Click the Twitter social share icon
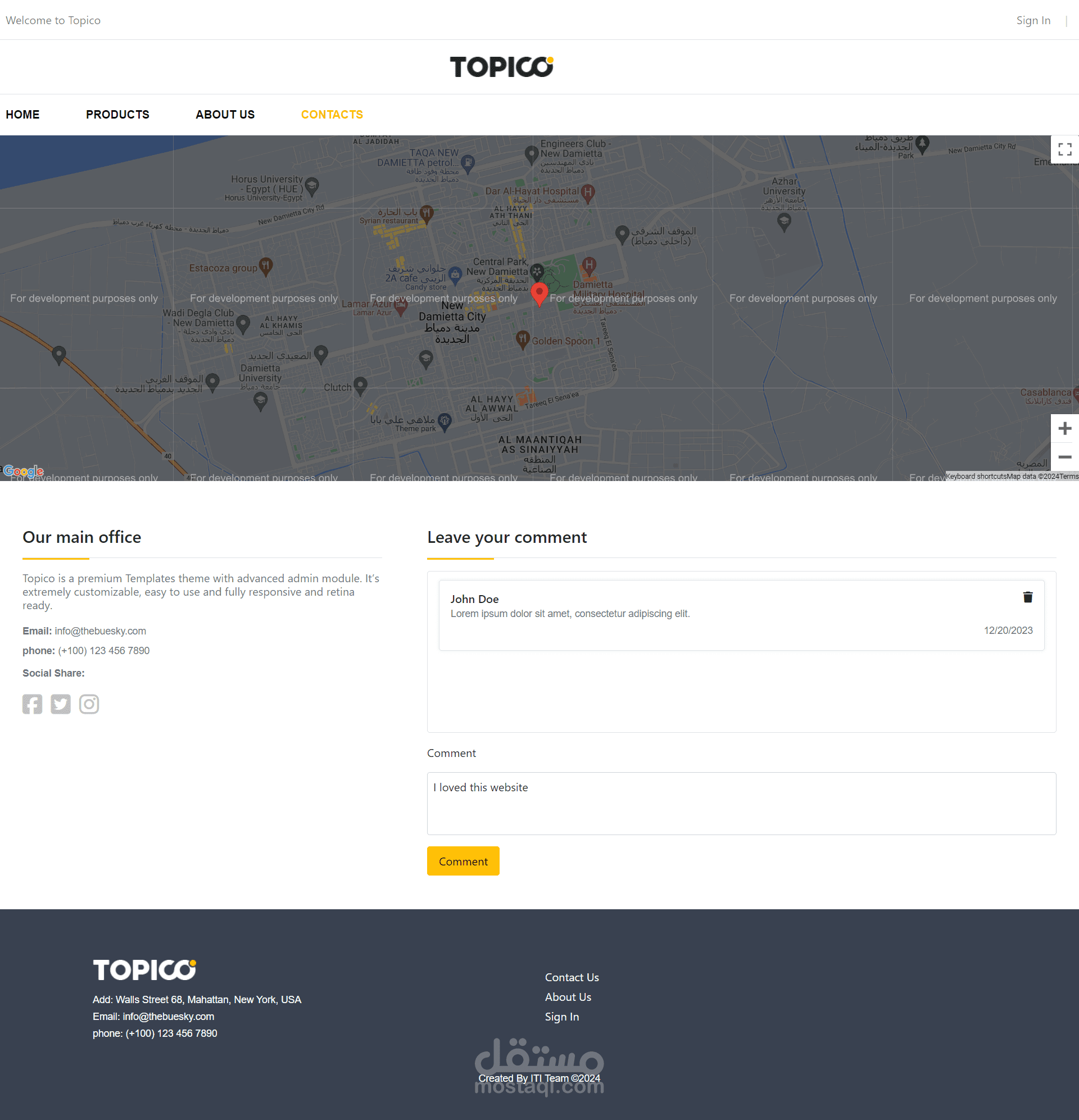Viewport: 1079px width, 1120px height. (61, 704)
